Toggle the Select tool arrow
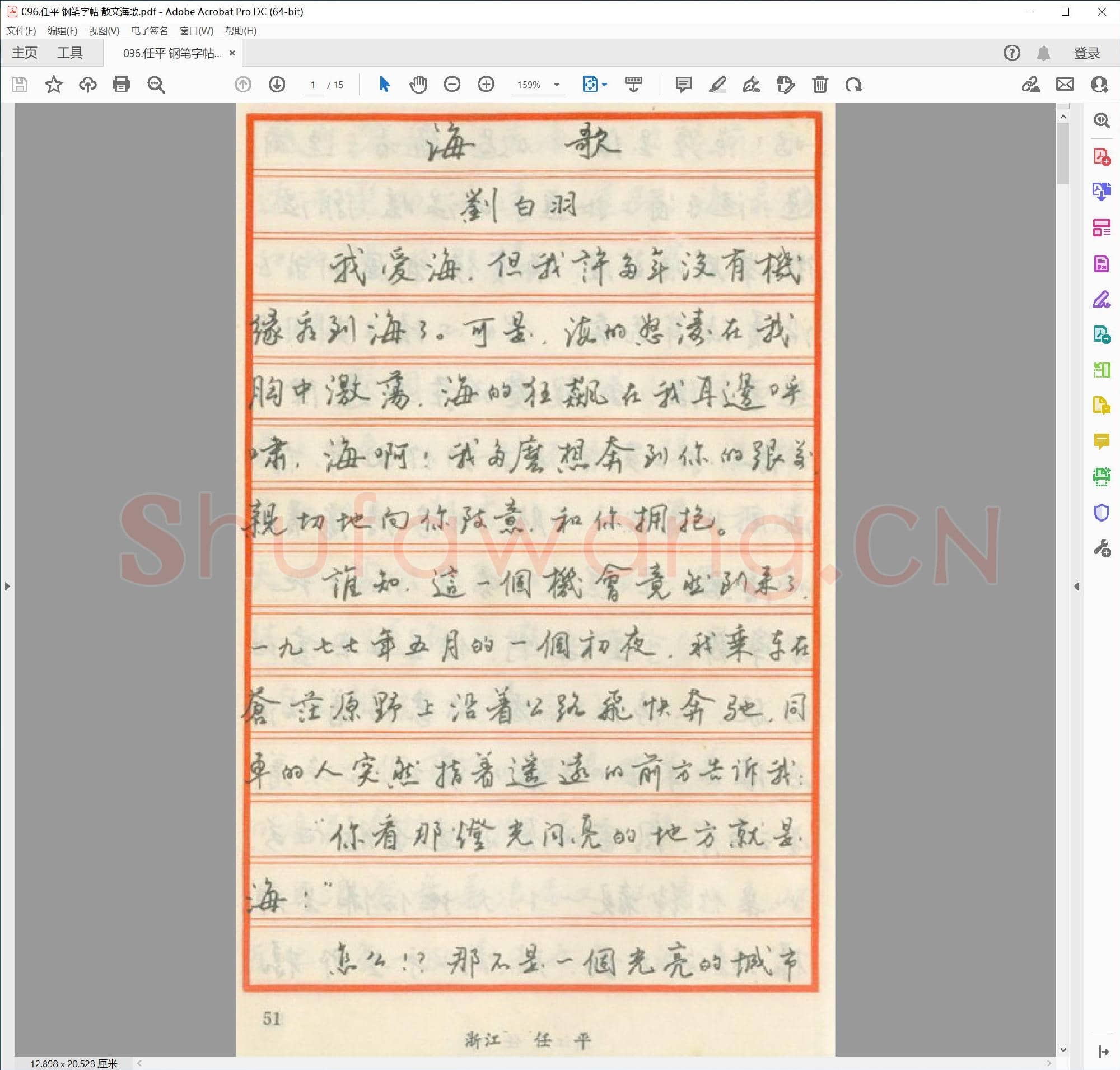 click(x=385, y=85)
